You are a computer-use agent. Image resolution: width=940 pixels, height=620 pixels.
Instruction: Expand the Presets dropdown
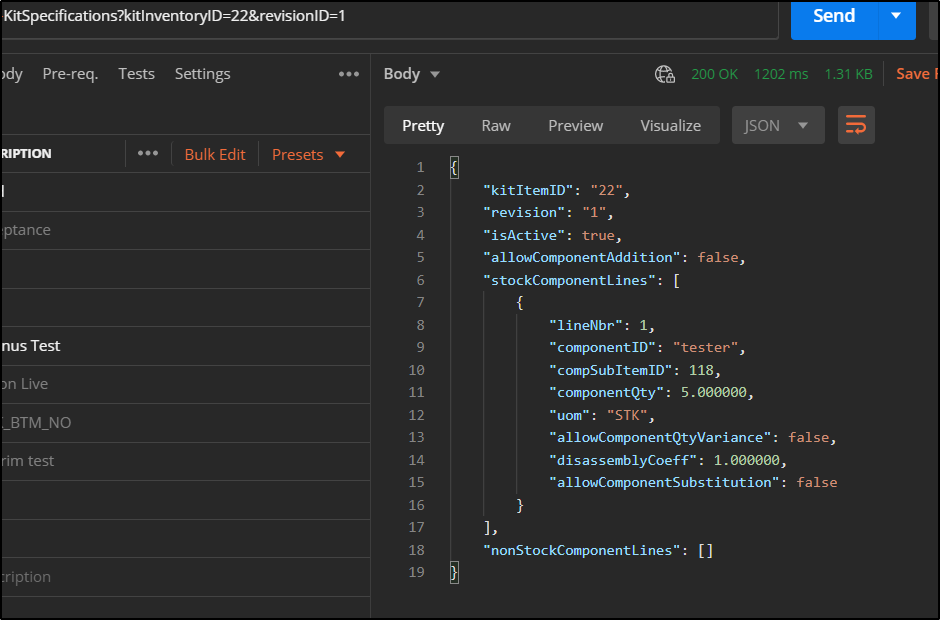click(x=308, y=154)
